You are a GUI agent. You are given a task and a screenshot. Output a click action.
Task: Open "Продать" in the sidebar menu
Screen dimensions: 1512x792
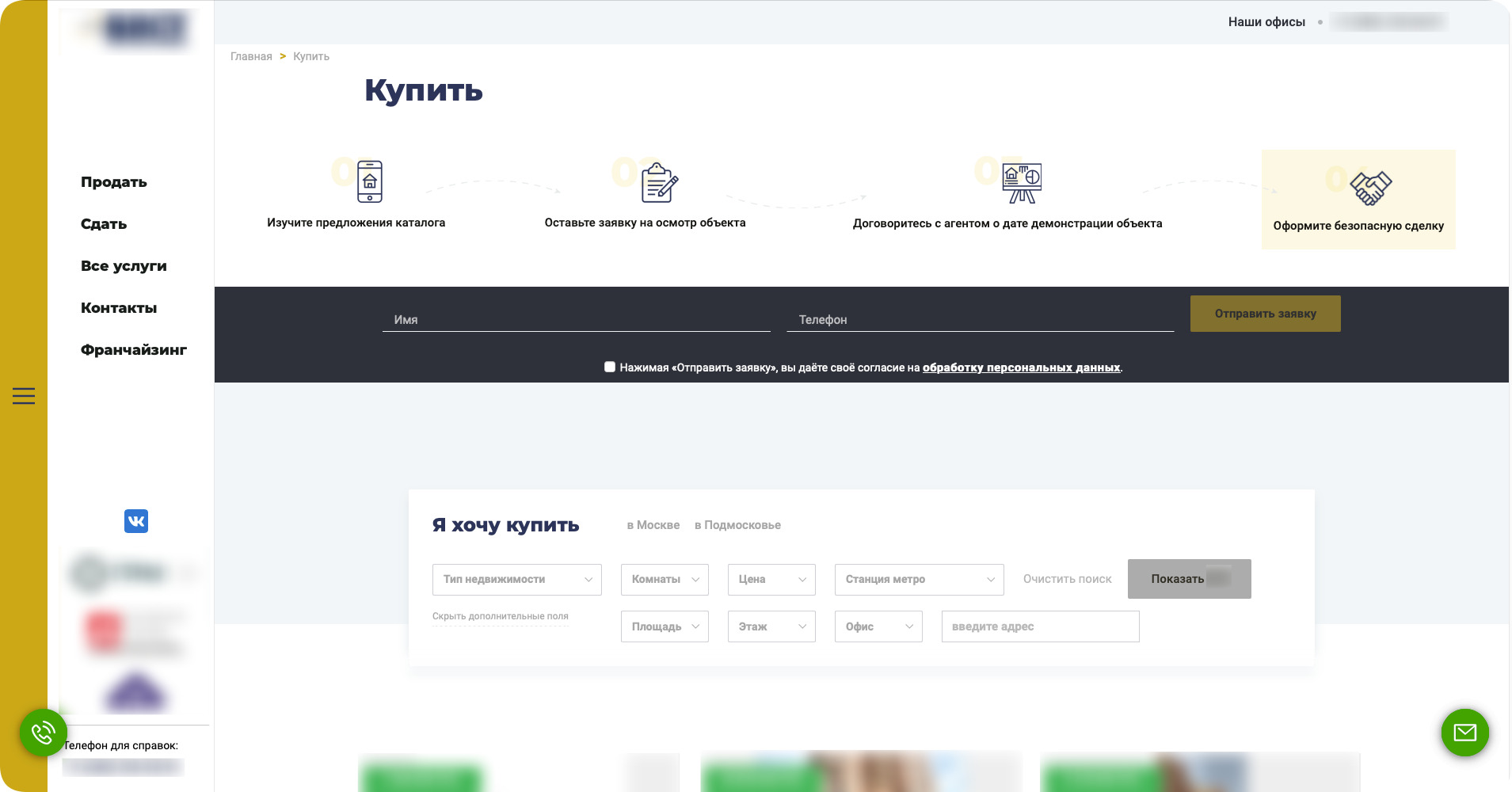click(x=114, y=182)
